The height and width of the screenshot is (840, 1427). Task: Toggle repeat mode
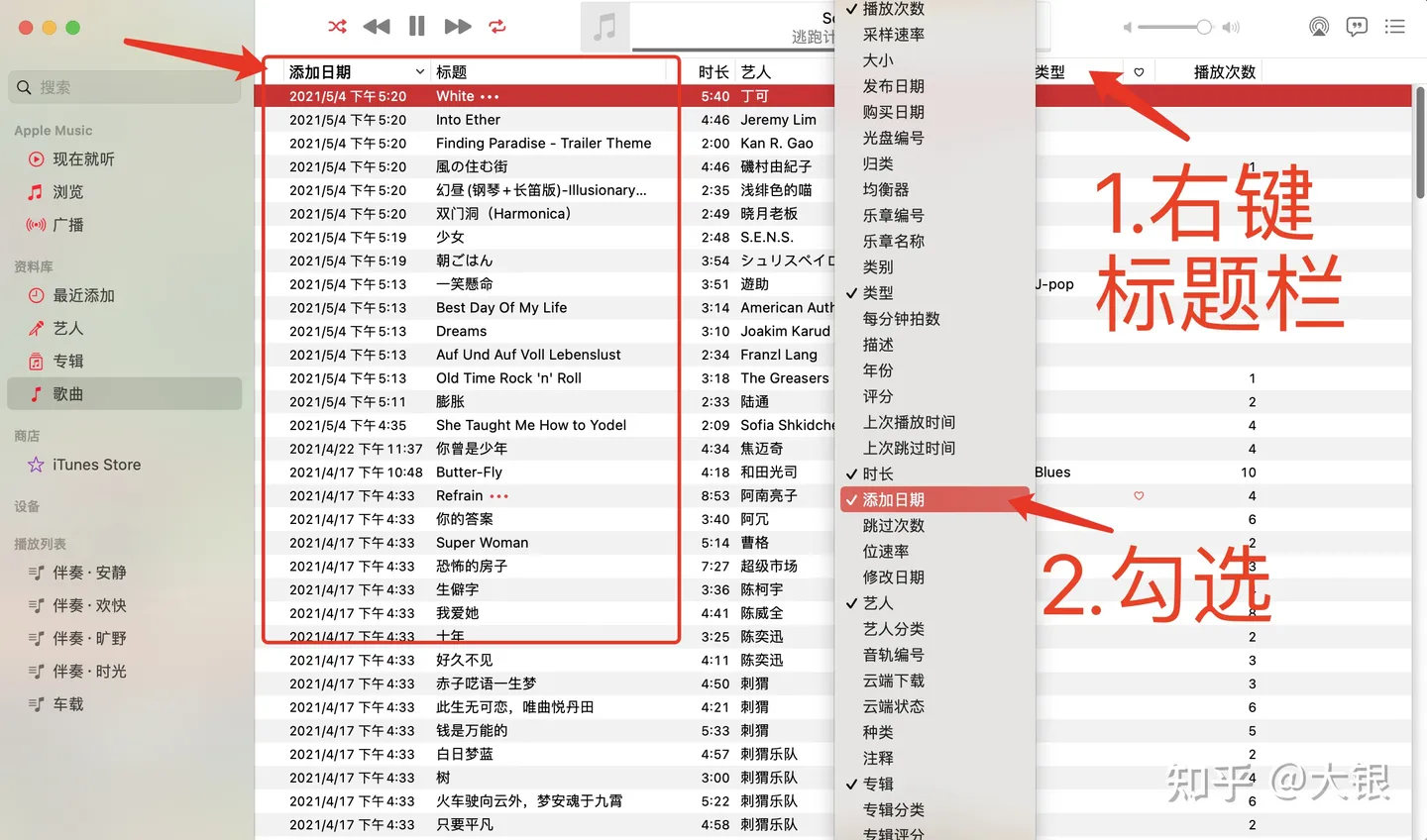click(497, 27)
